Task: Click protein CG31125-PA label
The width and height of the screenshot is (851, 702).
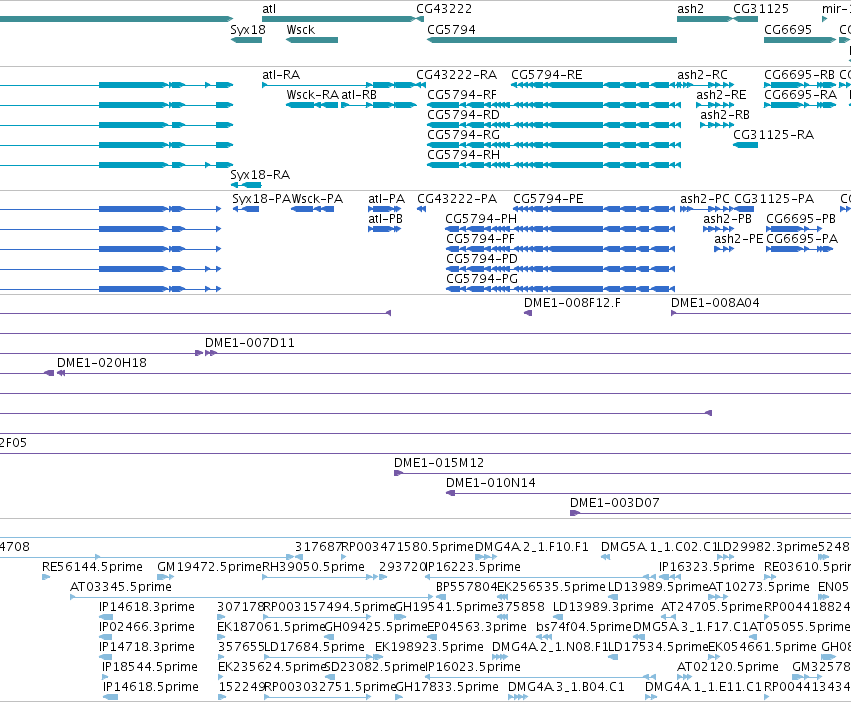Action: point(774,199)
